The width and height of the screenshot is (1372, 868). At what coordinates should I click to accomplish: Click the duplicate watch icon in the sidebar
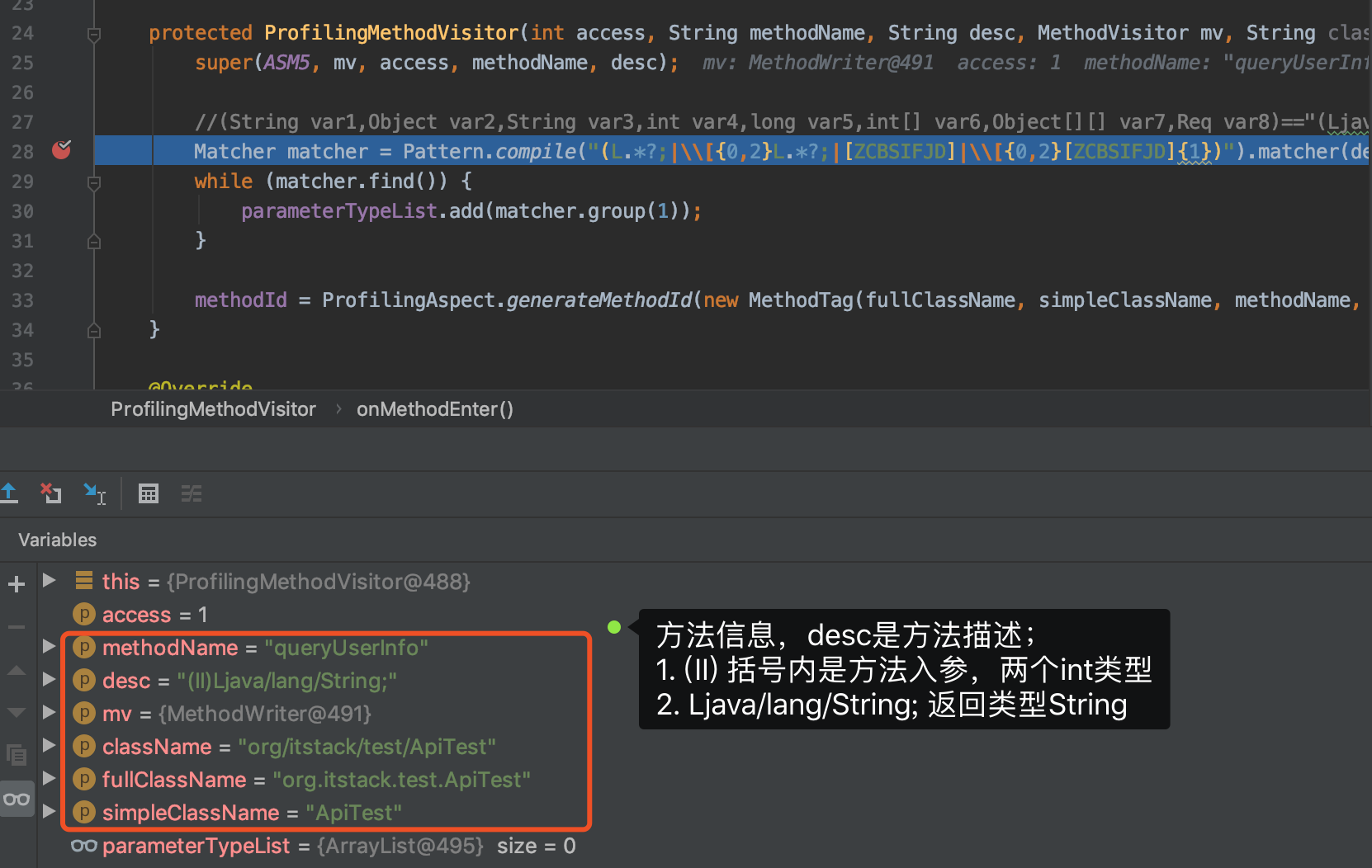point(17,754)
